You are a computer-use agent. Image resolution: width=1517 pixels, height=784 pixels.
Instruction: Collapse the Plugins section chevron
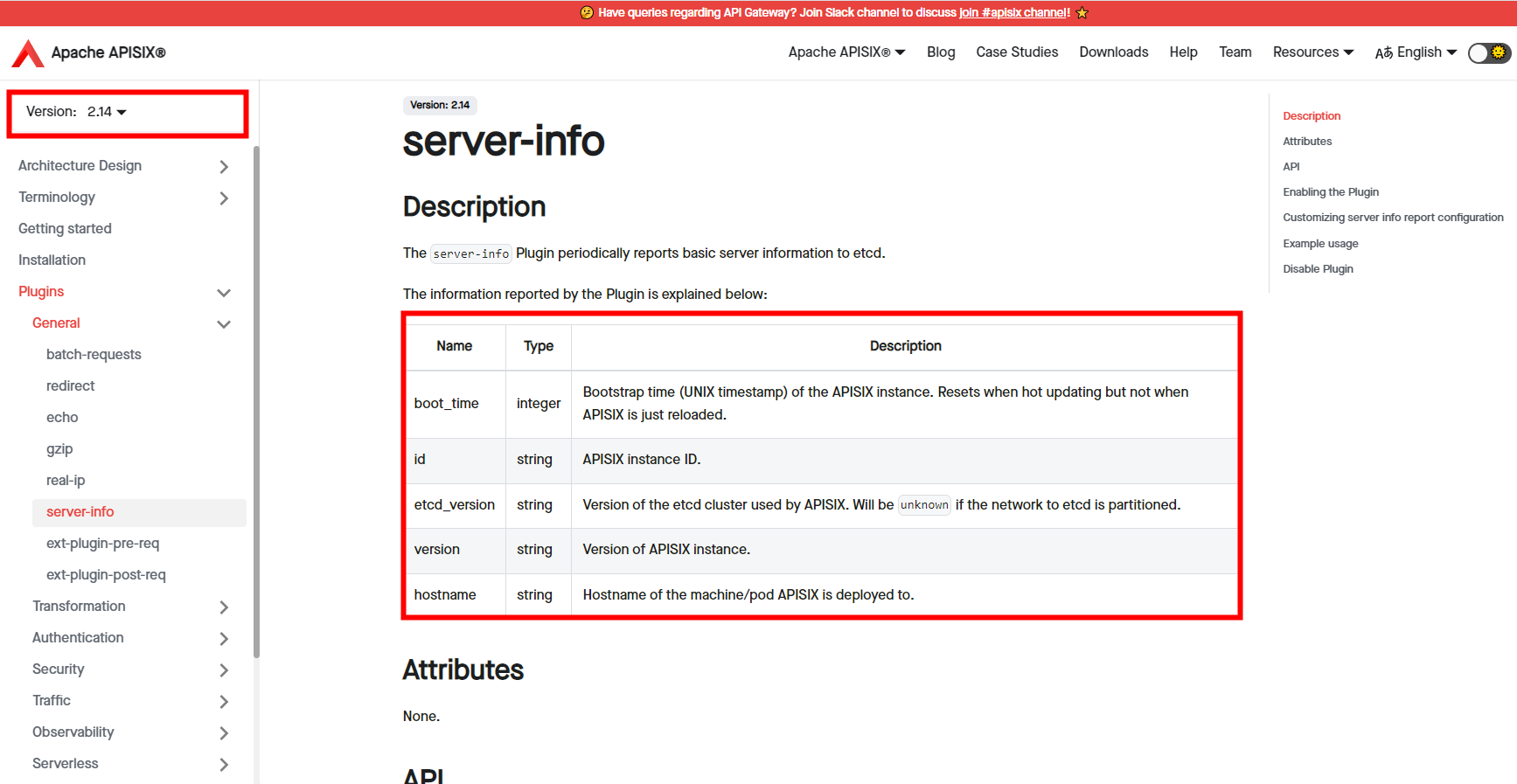[x=224, y=292]
